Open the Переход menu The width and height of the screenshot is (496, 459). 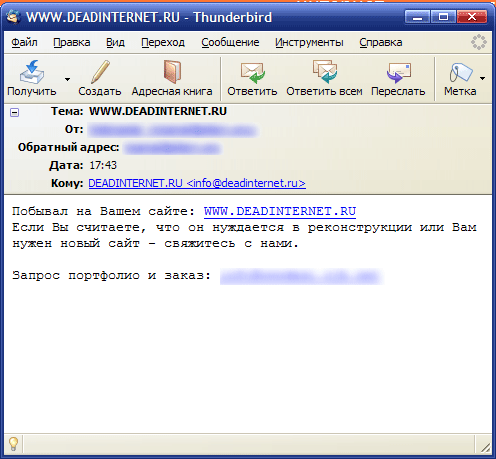point(163,43)
